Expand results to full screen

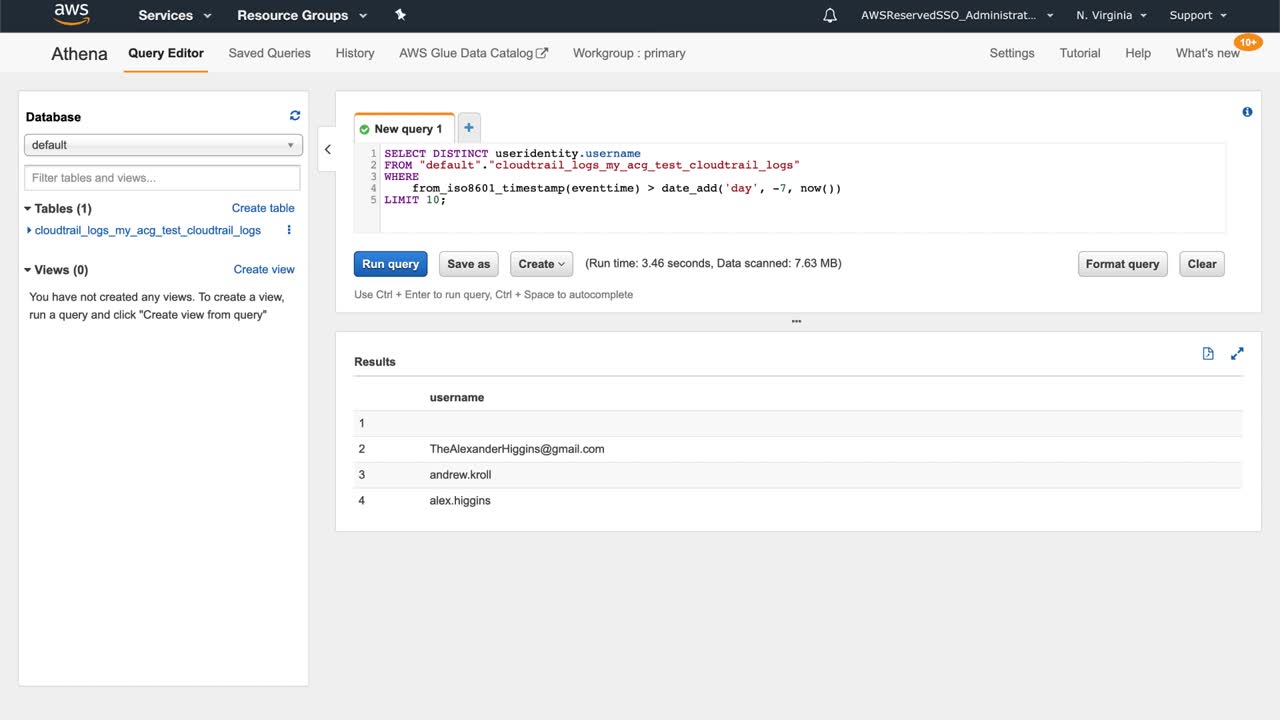[1237, 354]
